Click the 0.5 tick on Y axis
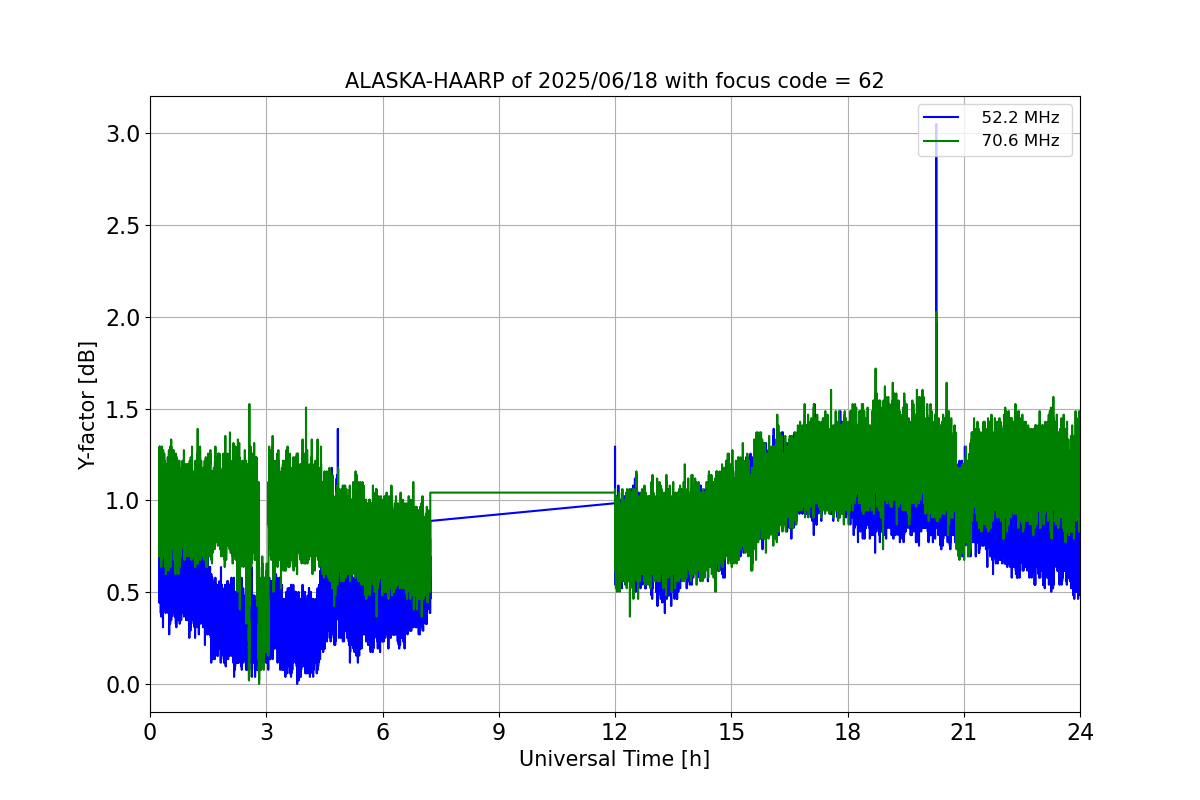The width and height of the screenshot is (1200, 800). (x=122, y=593)
